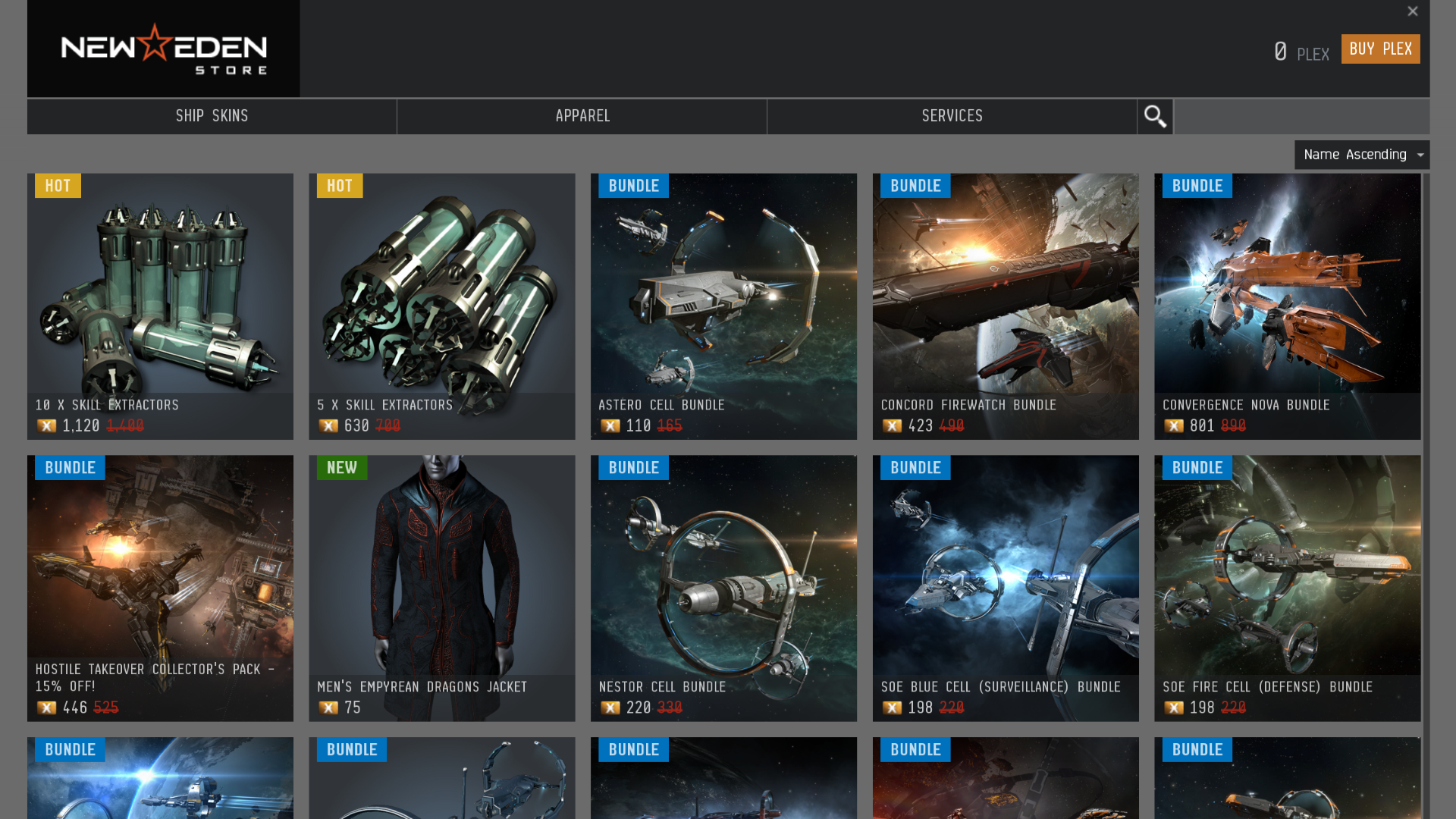Click BUNDLE badge on SOE Fire Cell Bundle
Screen dimensions: 1456x819
pos(1197,468)
